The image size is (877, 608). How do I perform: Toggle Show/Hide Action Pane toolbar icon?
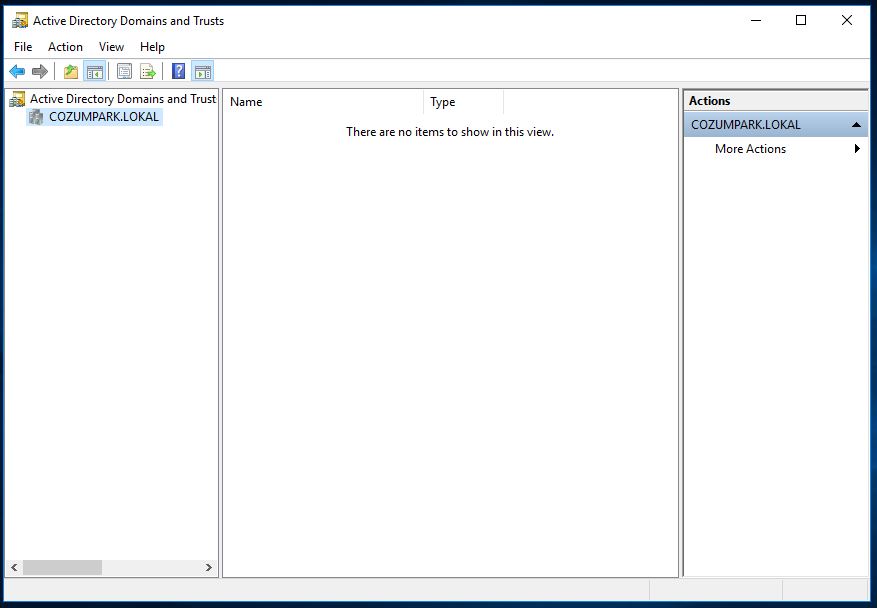tap(202, 71)
